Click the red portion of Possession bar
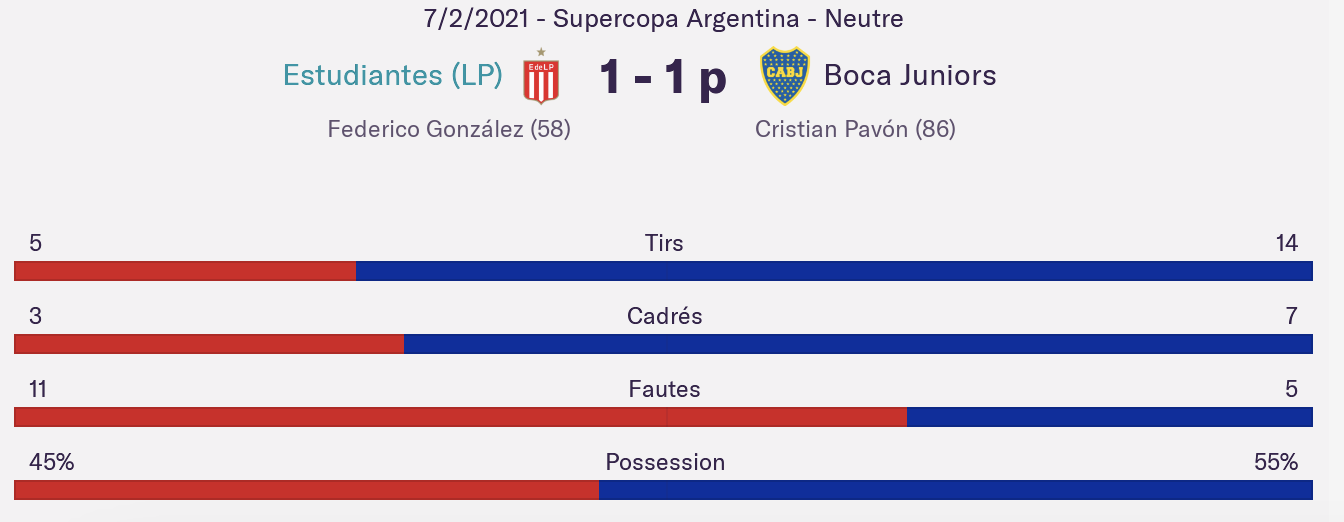Screen dimensions: 1344x522 (306, 490)
